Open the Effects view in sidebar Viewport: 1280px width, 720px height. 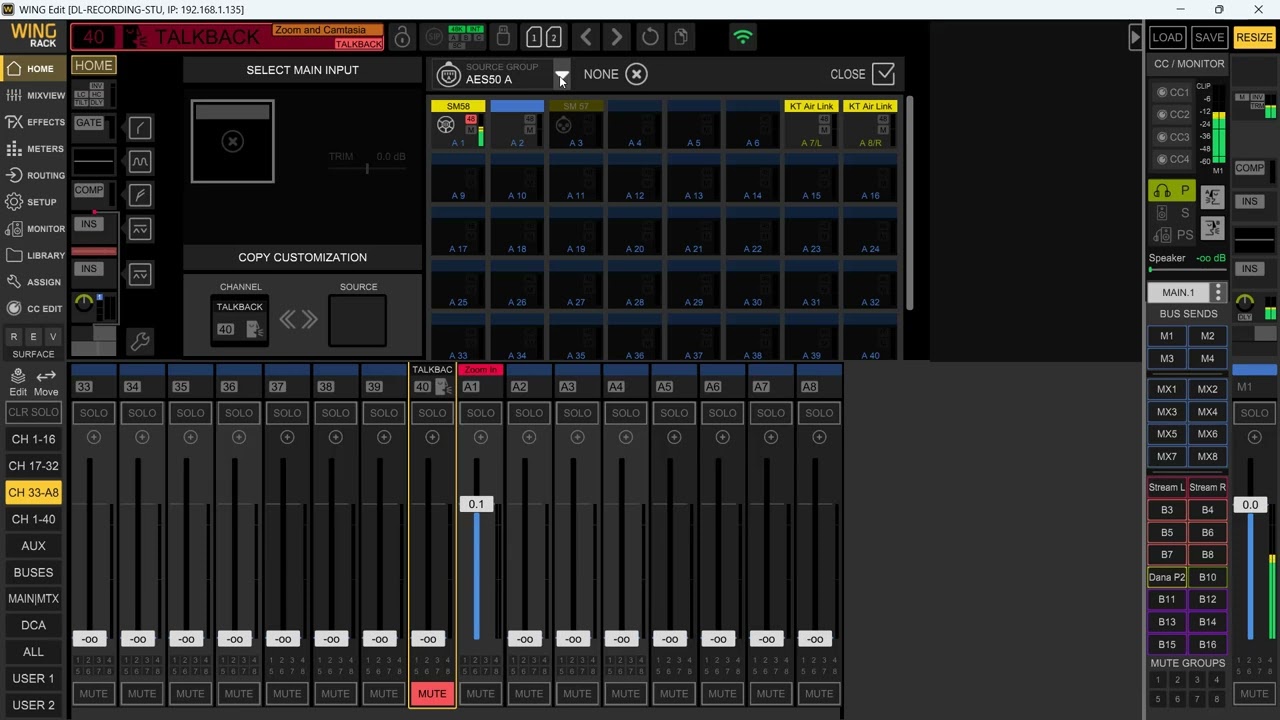[x=34, y=122]
